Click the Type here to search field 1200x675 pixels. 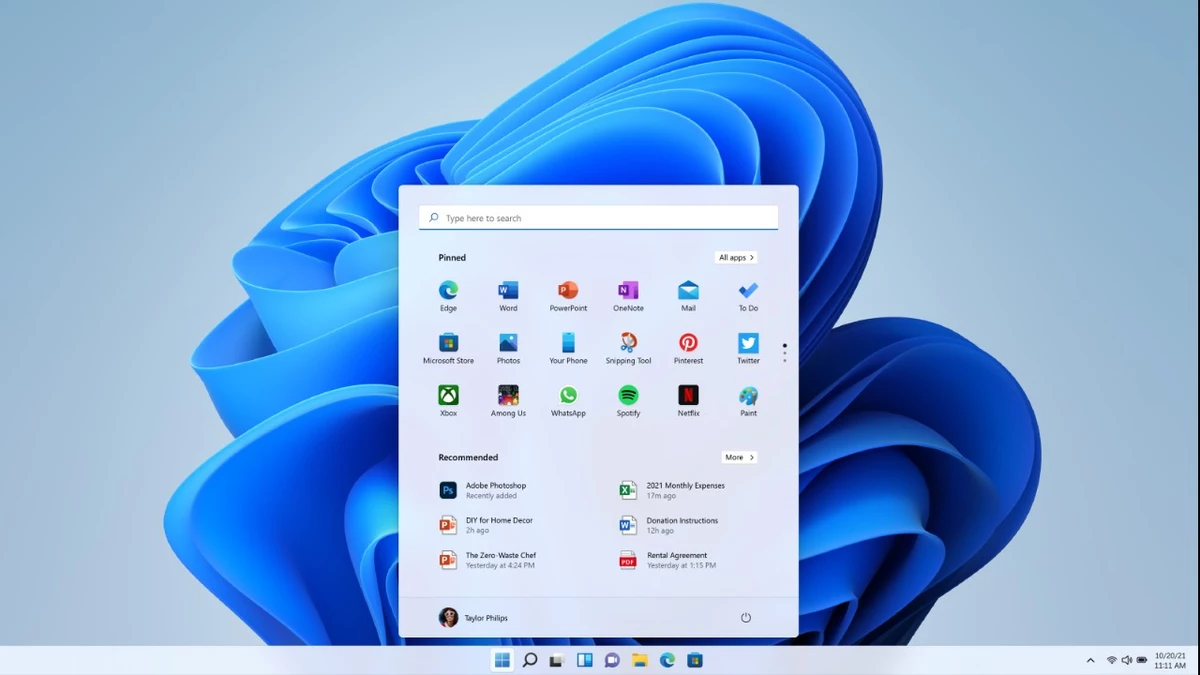(x=598, y=218)
